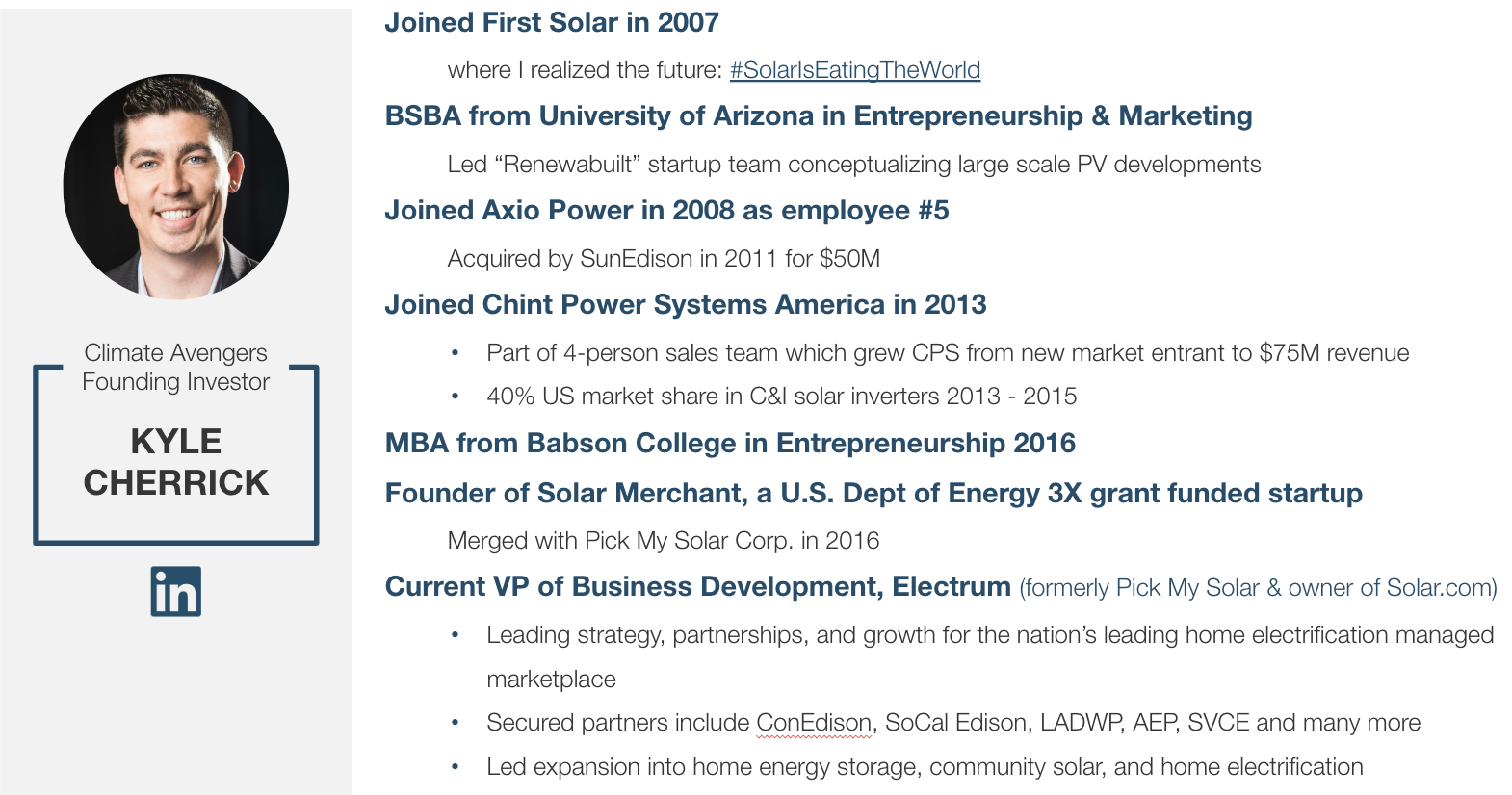Follow the #SolarIsEatingTheWorld hashtag link
This screenshot has width=1512, height=795.
pyautogui.click(x=855, y=70)
